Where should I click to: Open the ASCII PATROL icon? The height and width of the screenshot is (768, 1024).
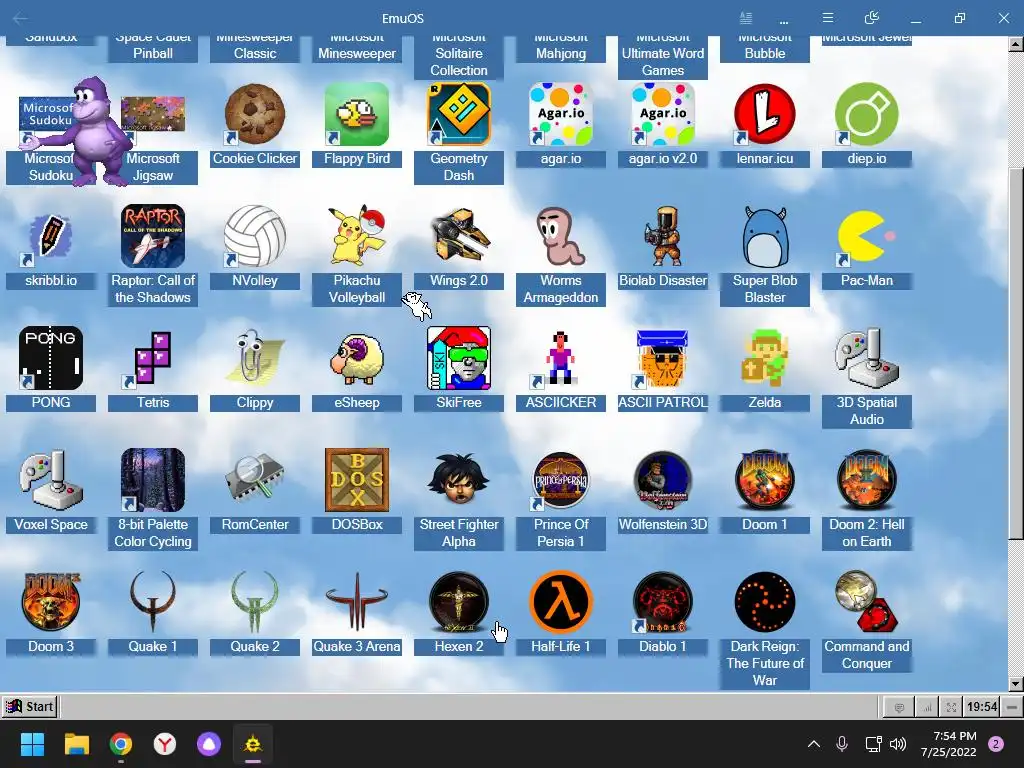662,359
